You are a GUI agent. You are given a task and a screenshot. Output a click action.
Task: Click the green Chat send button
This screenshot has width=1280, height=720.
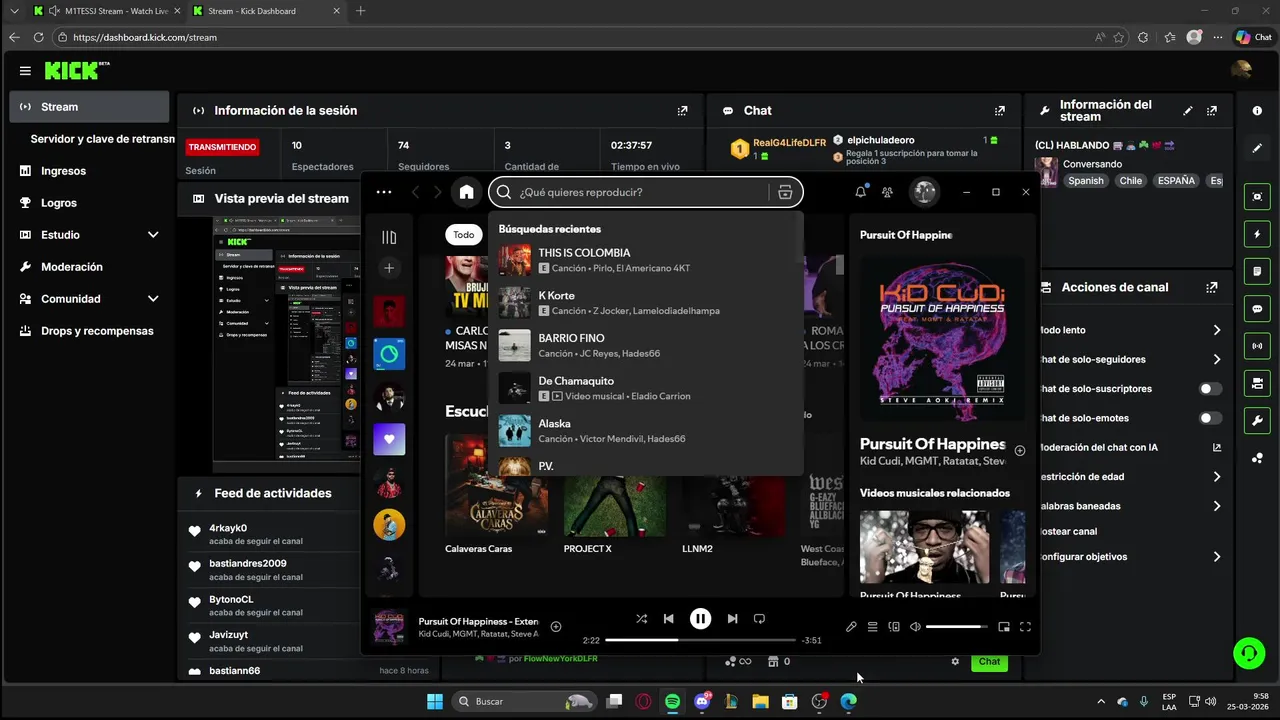(989, 661)
